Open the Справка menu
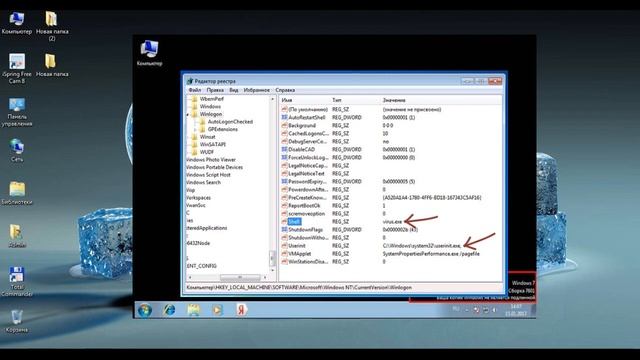Screen dimensions: 640x360 pyautogui.click(x=285, y=90)
